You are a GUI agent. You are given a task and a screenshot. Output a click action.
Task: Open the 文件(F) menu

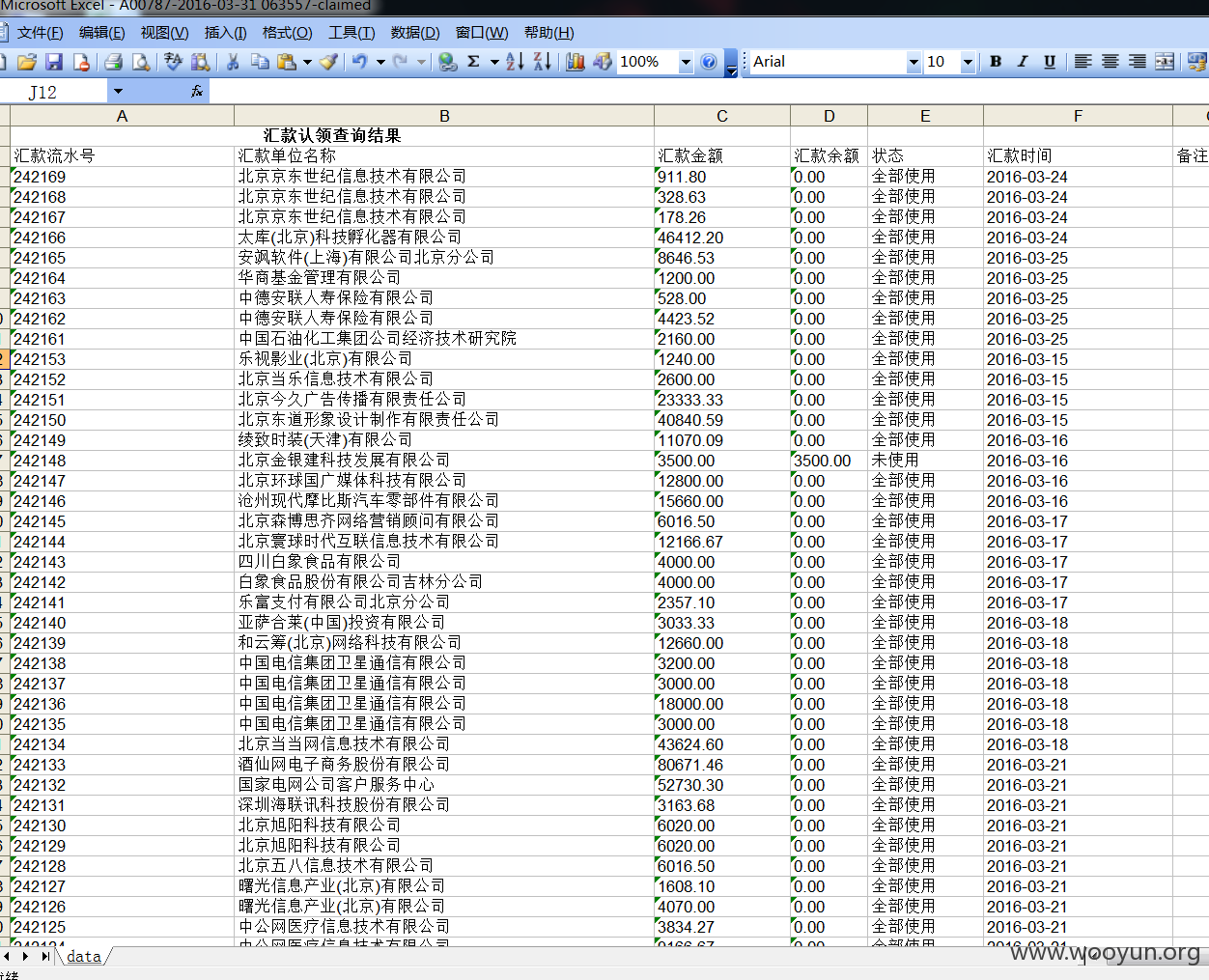pos(40,33)
